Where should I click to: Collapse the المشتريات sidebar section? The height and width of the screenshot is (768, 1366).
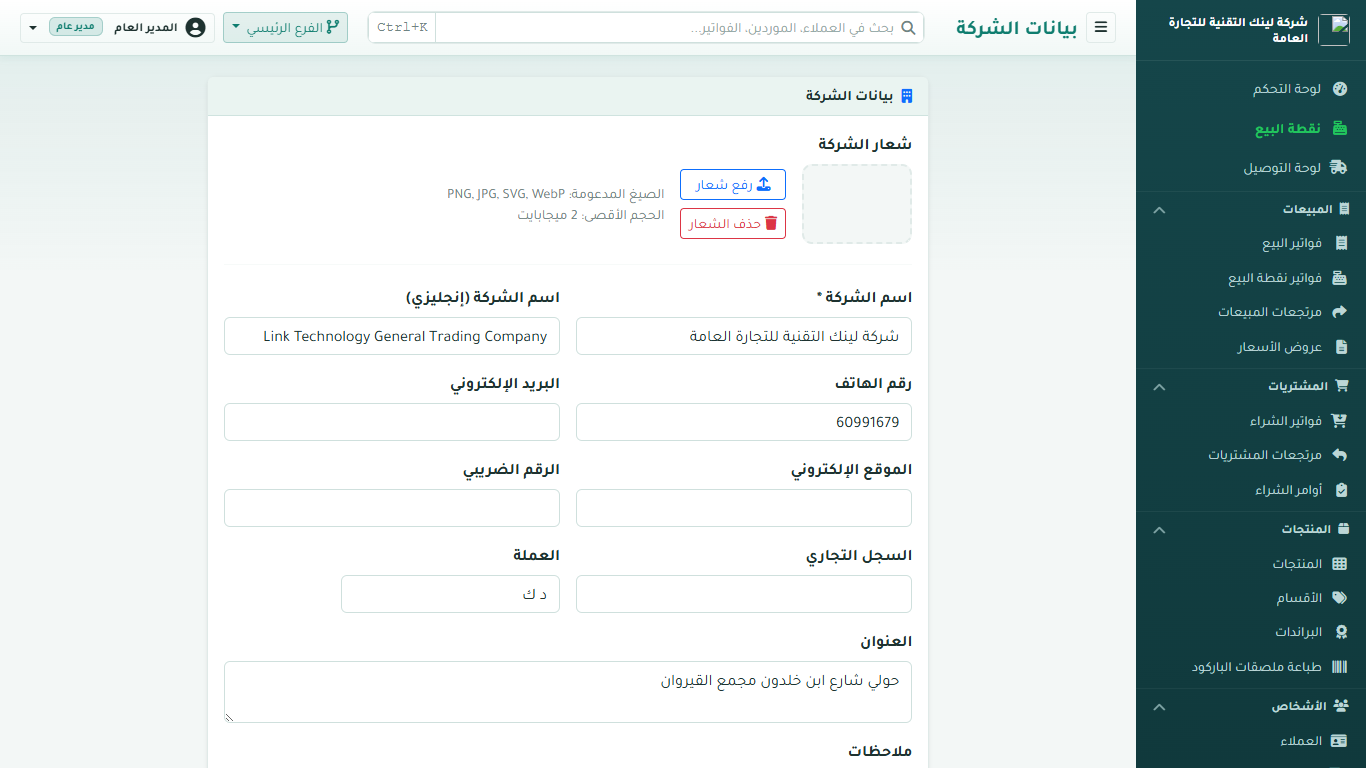click(x=1159, y=386)
